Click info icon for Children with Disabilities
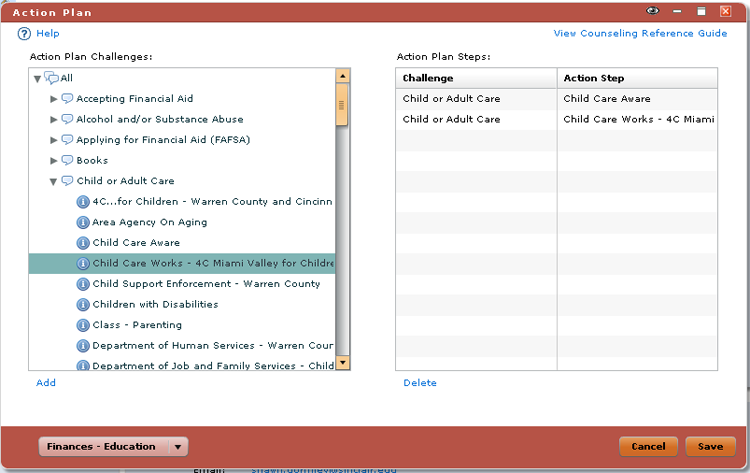The width and height of the screenshot is (750, 473). [x=84, y=305]
